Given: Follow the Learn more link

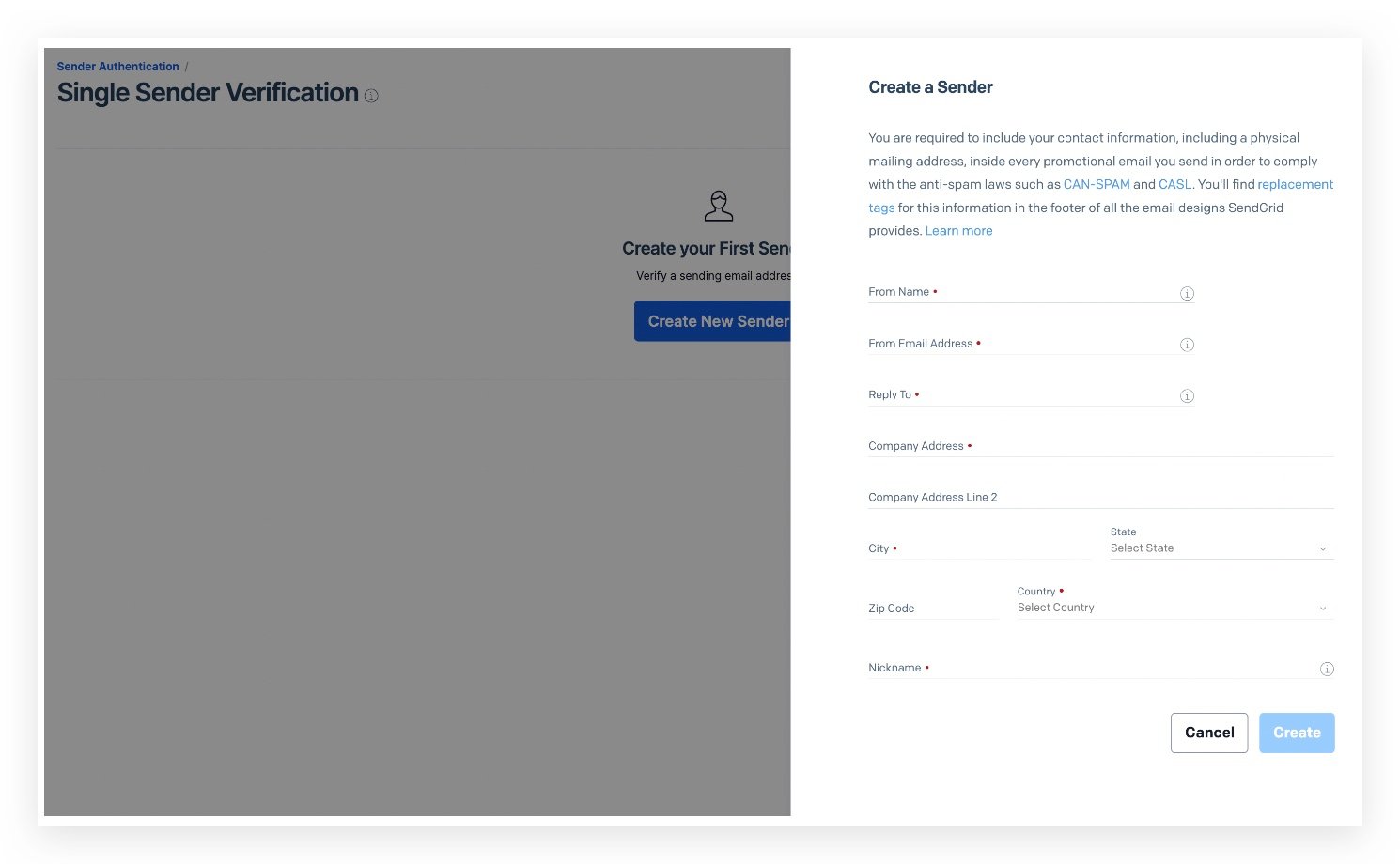Looking at the screenshot, I should [958, 231].
